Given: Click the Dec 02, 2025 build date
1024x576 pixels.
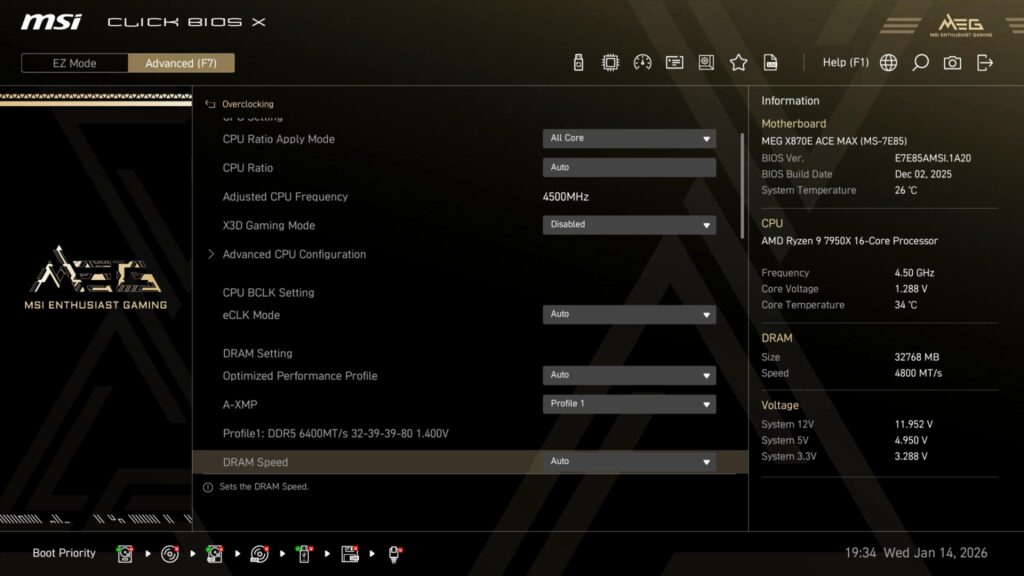Looking at the screenshot, I should point(923,174).
